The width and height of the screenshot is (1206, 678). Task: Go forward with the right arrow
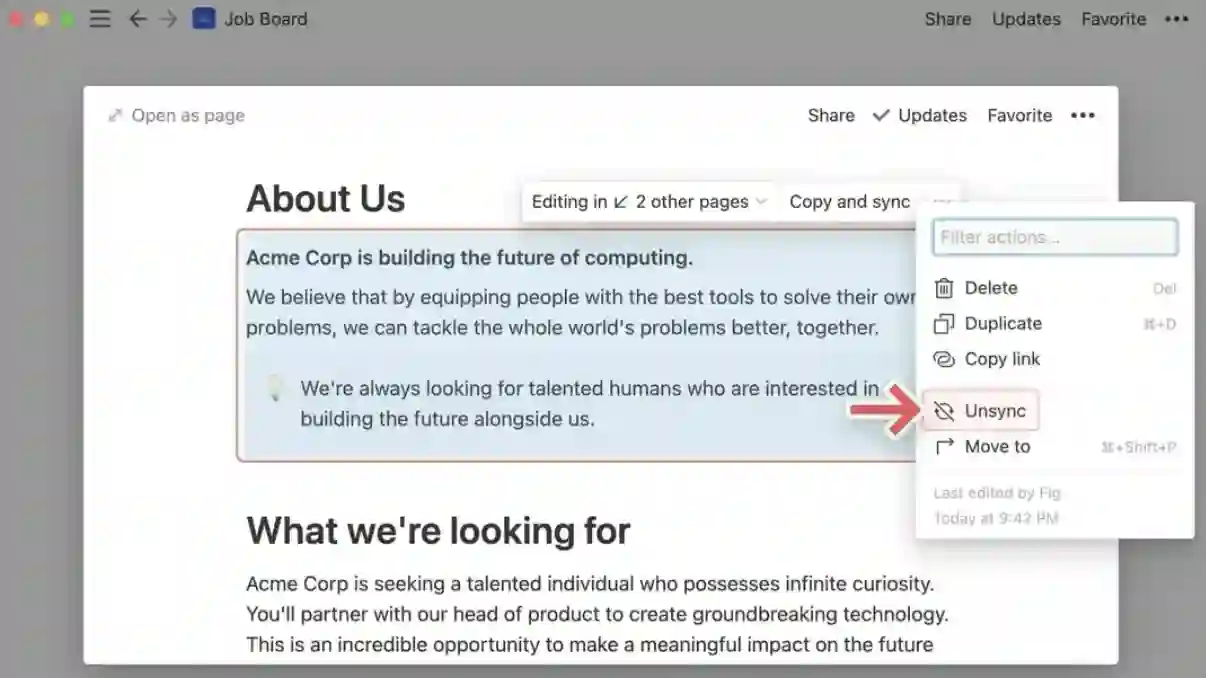(169, 19)
